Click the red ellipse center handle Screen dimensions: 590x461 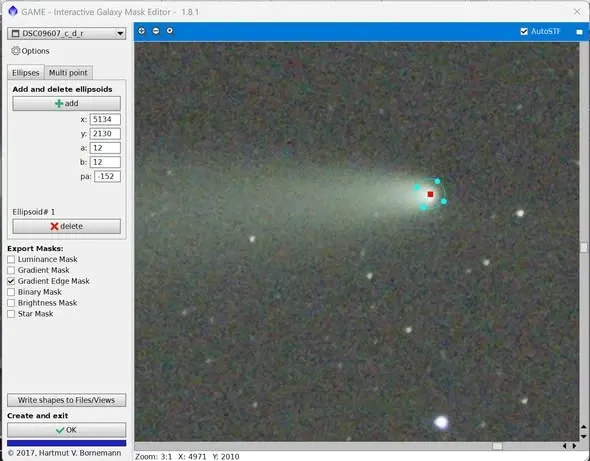click(x=430, y=194)
